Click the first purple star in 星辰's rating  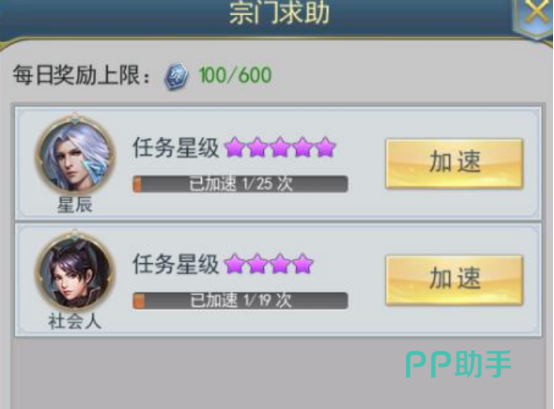(235, 147)
